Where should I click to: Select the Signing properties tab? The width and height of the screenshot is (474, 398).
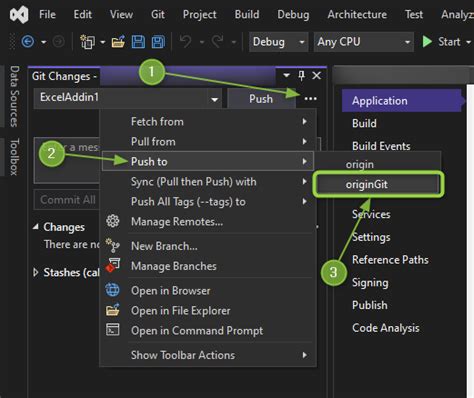pyautogui.click(x=370, y=283)
